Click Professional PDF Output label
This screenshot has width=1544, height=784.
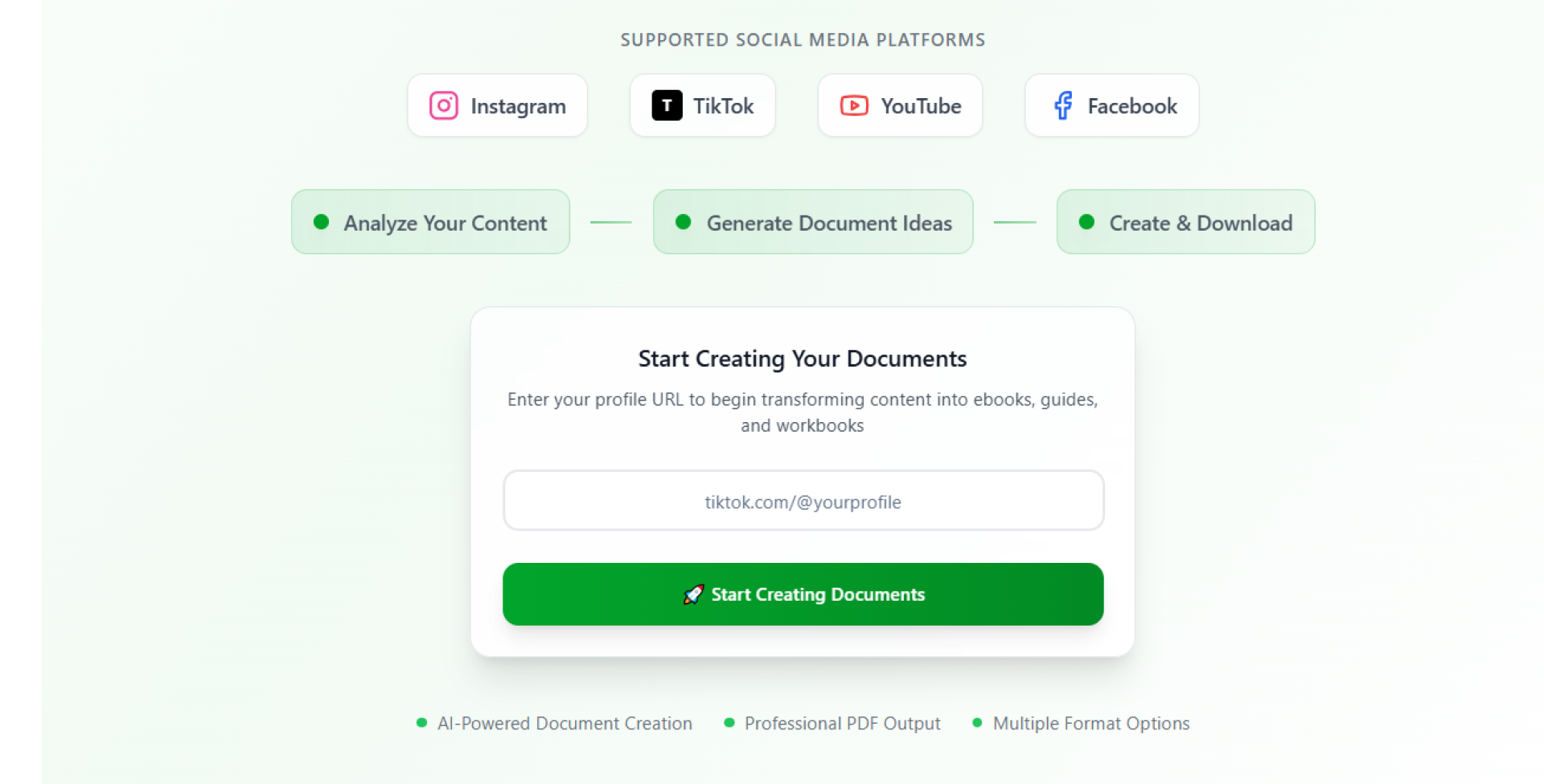tap(842, 723)
